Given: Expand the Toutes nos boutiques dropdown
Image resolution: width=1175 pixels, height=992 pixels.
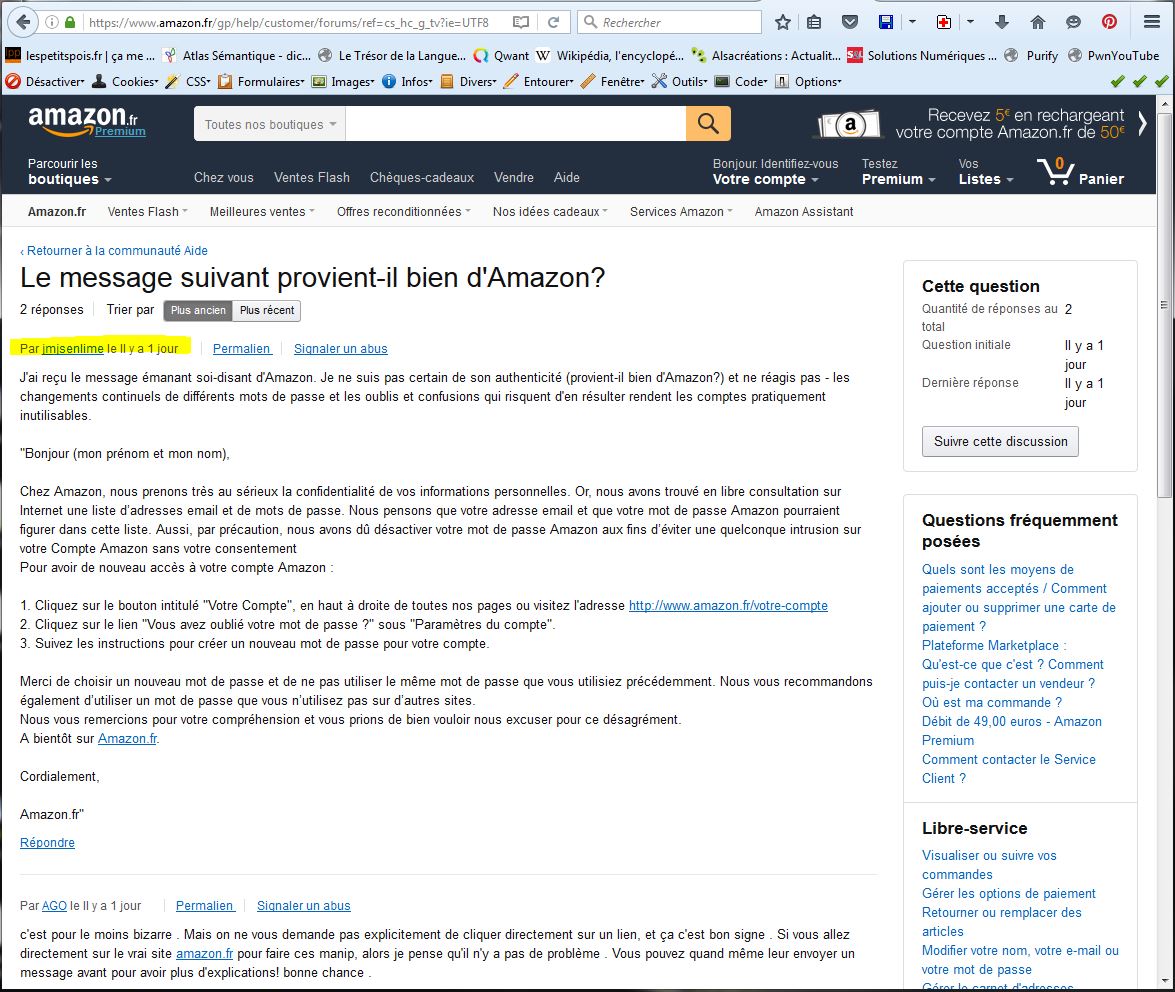Looking at the screenshot, I should (270, 125).
